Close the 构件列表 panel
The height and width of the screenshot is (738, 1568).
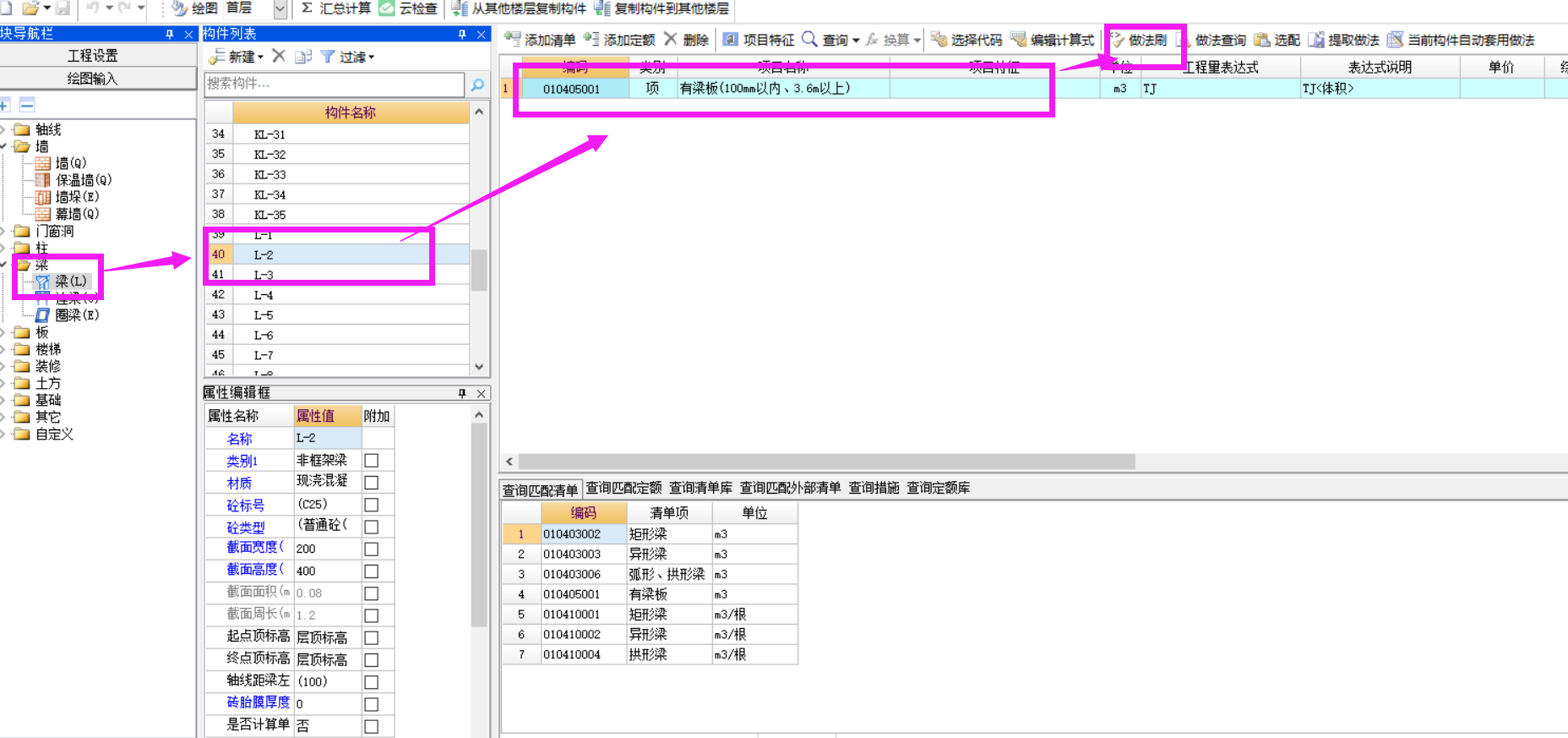[x=481, y=34]
